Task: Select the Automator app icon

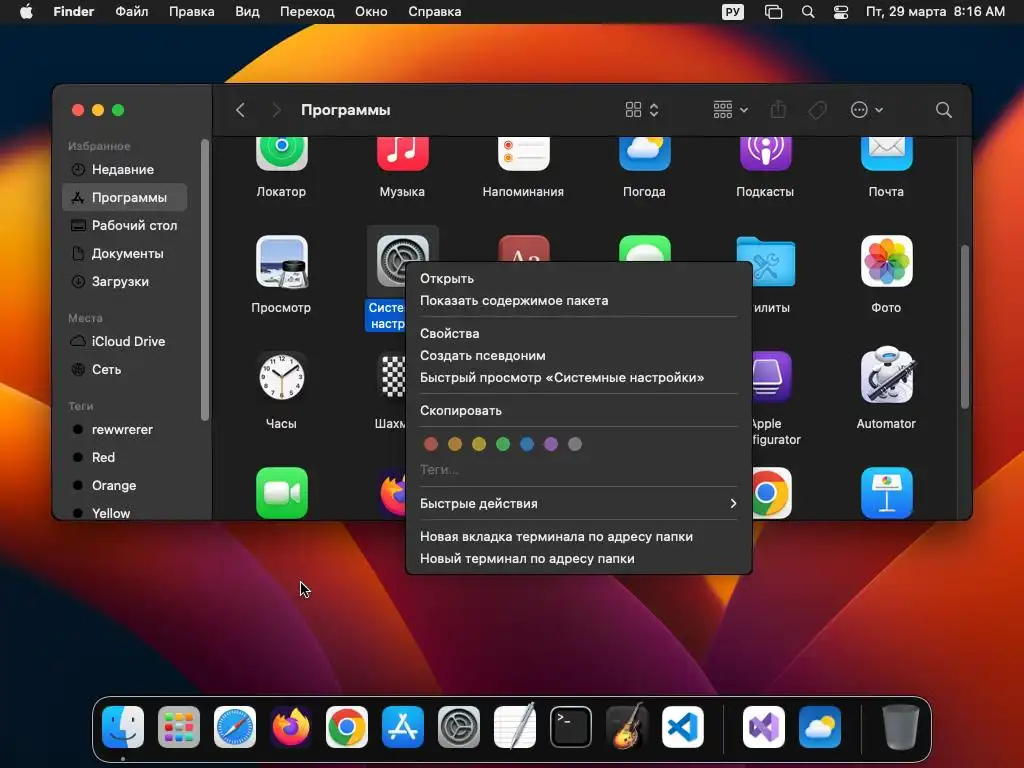Action: click(886, 376)
